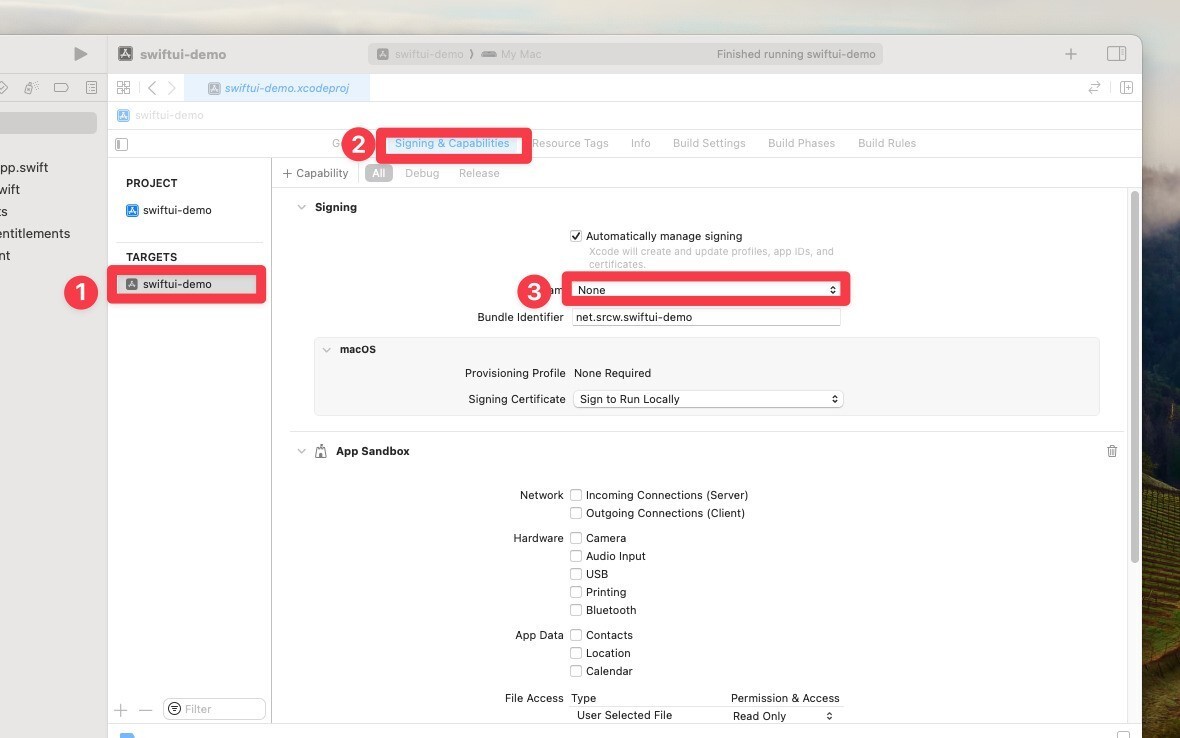The height and width of the screenshot is (738, 1180).
Task: Enable Outgoing Connections (Client)
Action: point(576,513)
